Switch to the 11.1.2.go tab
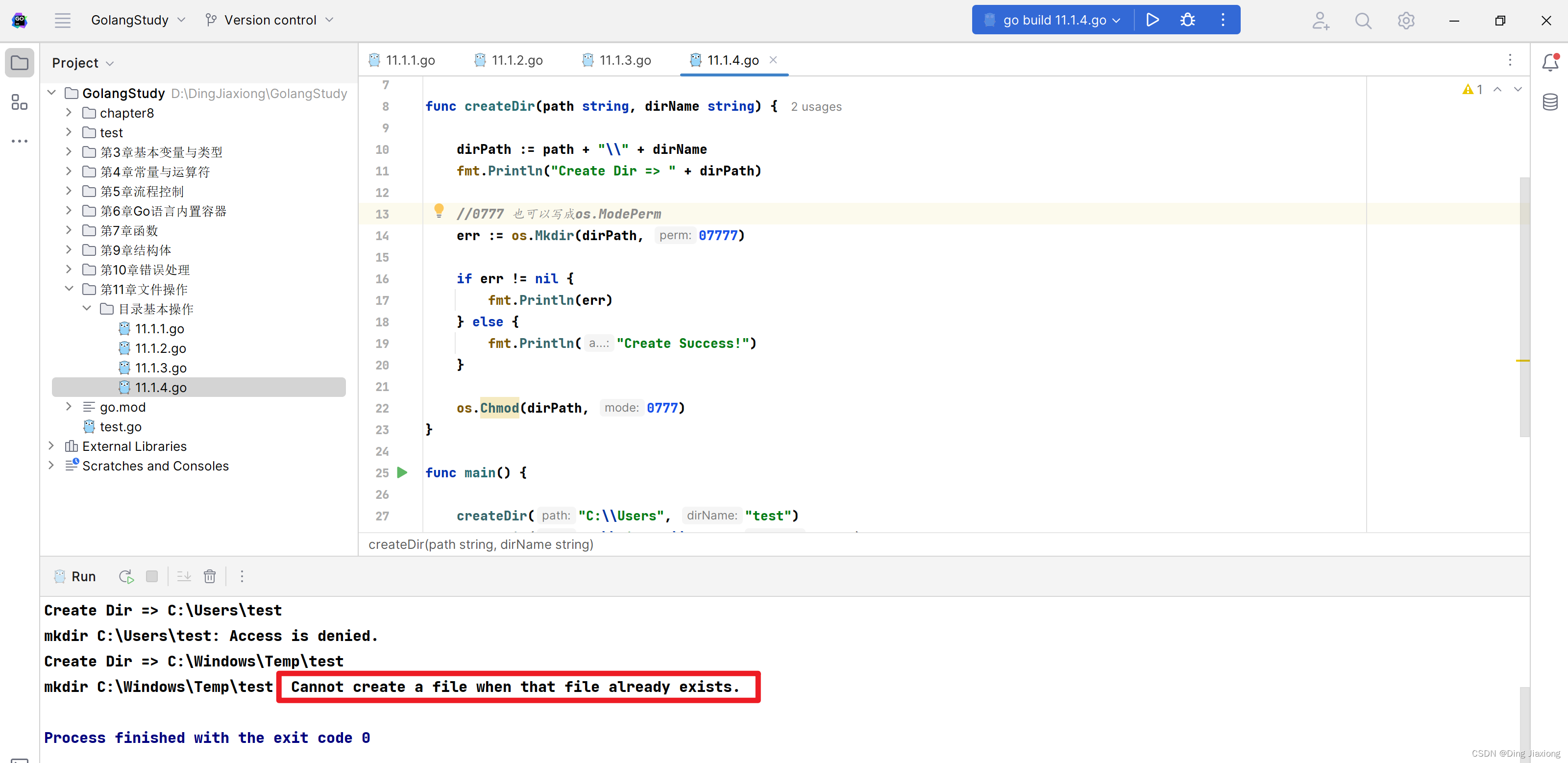This screenshot has height=763, width=1568. coord(509,60)
